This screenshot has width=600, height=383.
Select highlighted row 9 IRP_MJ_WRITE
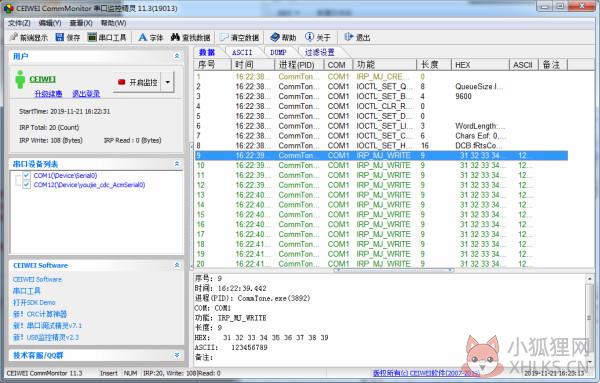click(381, 155)
